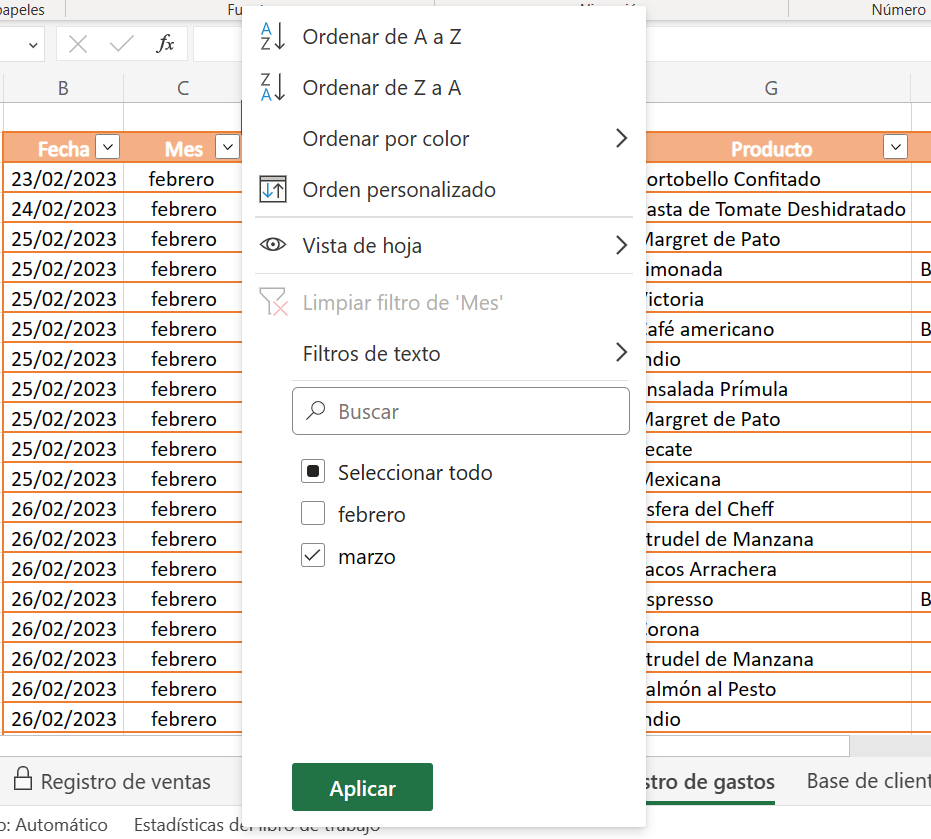This screenshot has width=931, height=839.
Task: Open the Fecha column filter dropdown
Action: click(107, 147)
